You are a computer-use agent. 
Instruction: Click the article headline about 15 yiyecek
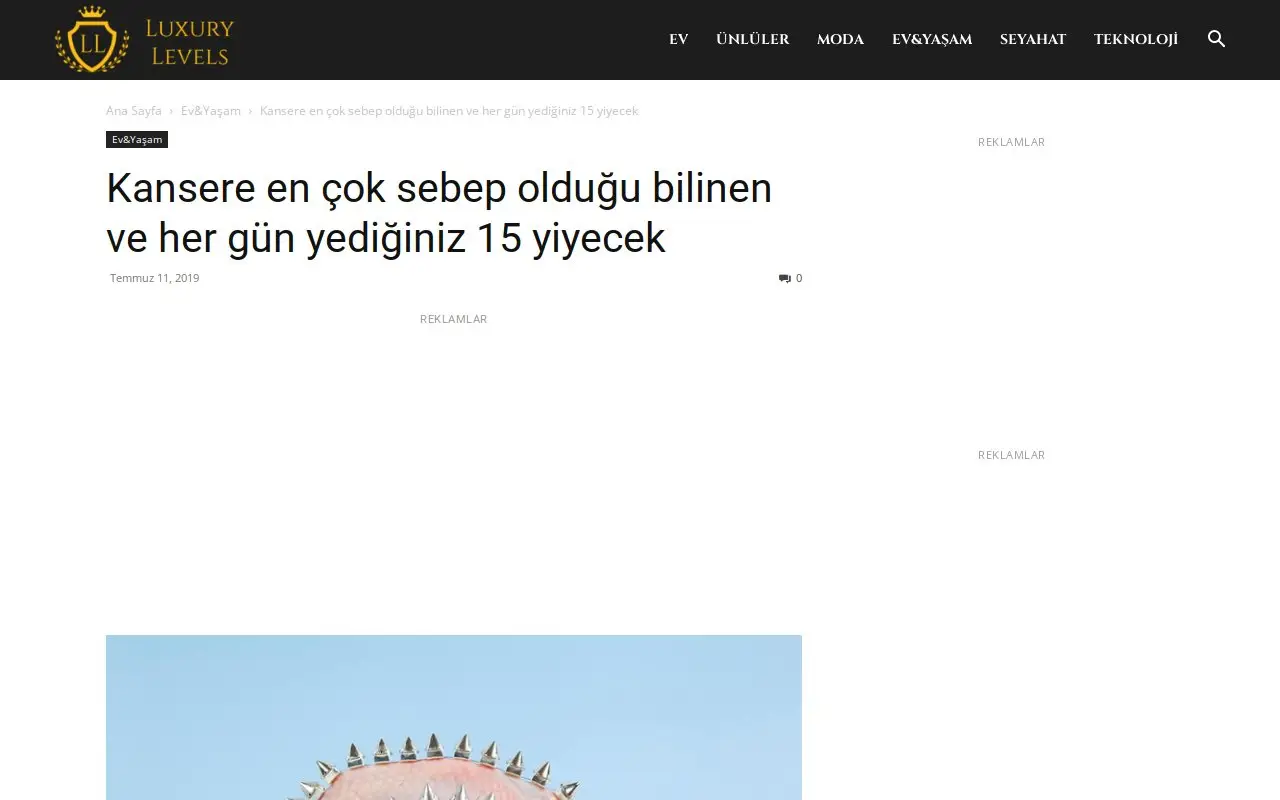439,213
